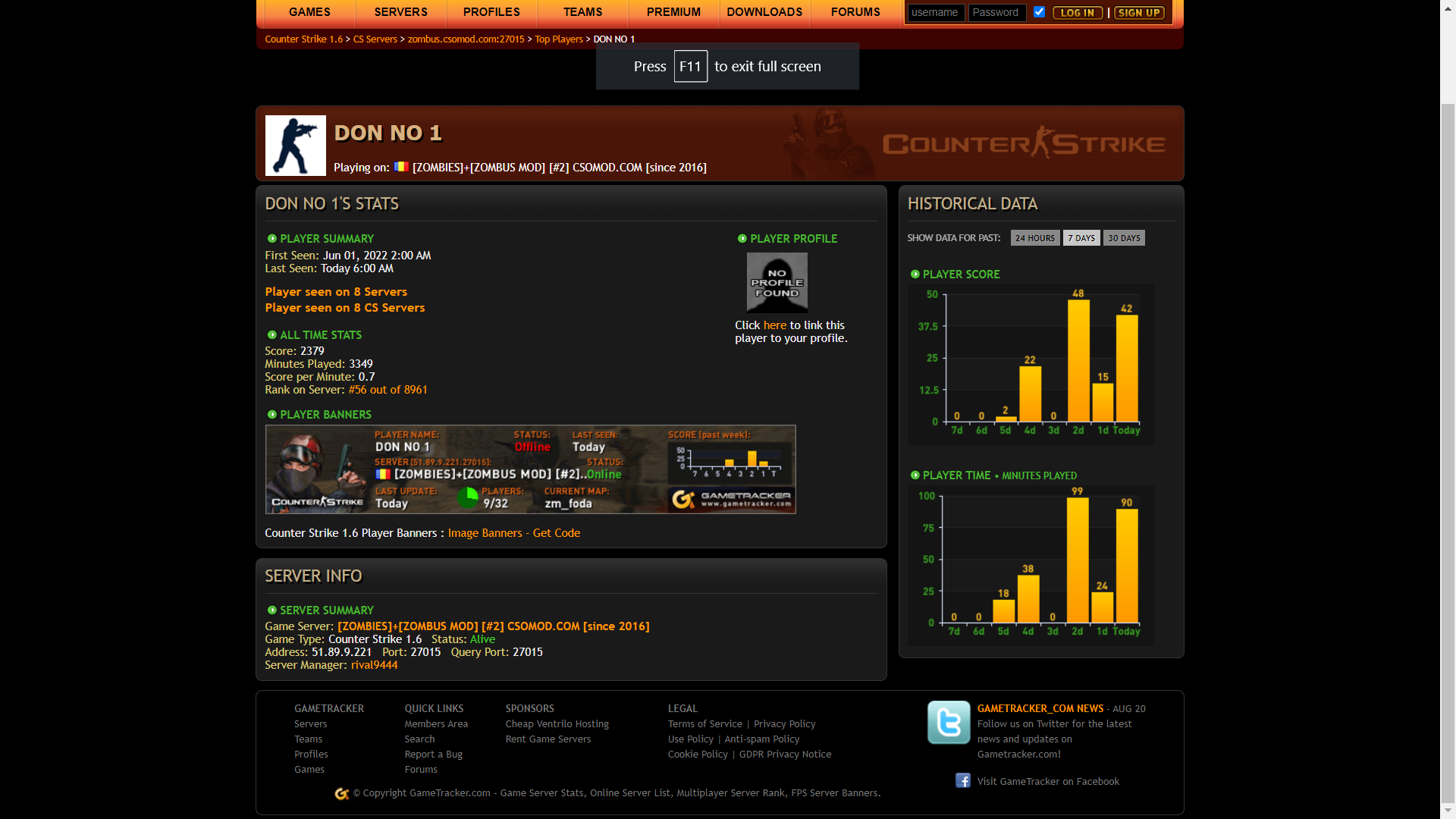Click the username input field
Screen dimensions: 1456x819
pyautogui.click(x=935, y=13)
